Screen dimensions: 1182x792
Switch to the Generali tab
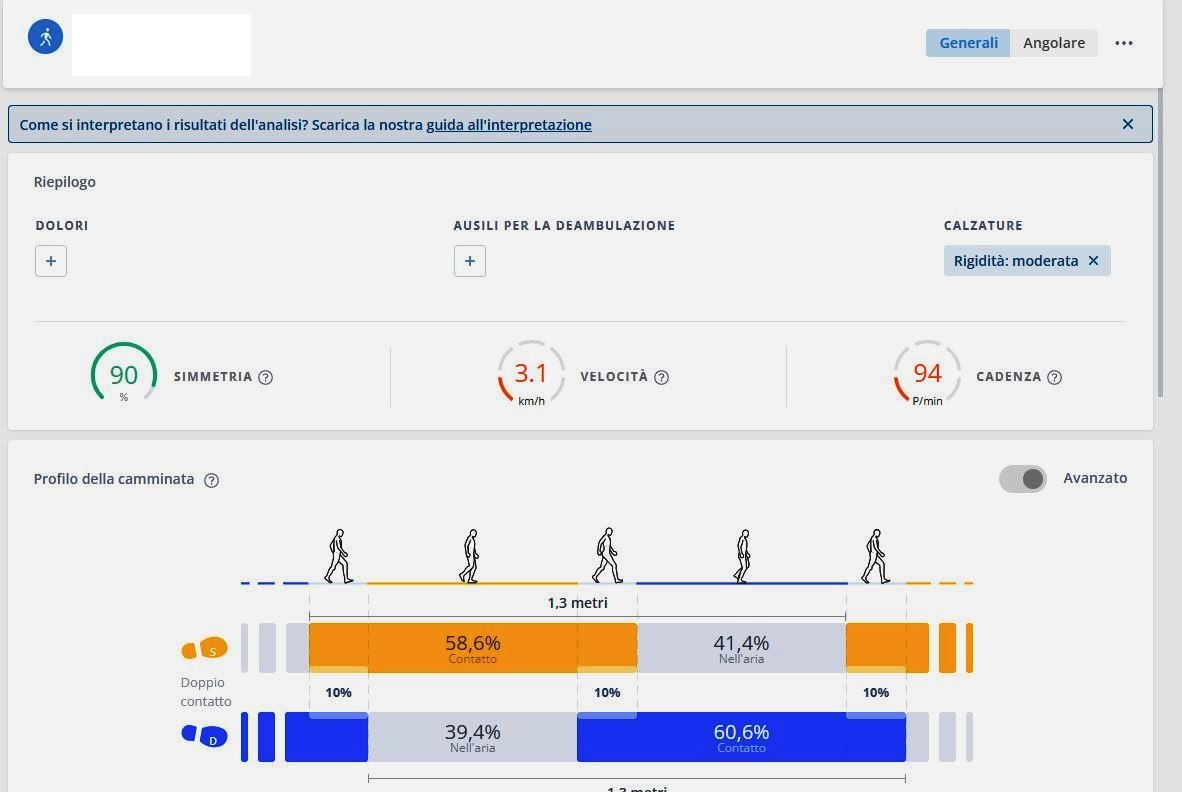click(967, 43)
